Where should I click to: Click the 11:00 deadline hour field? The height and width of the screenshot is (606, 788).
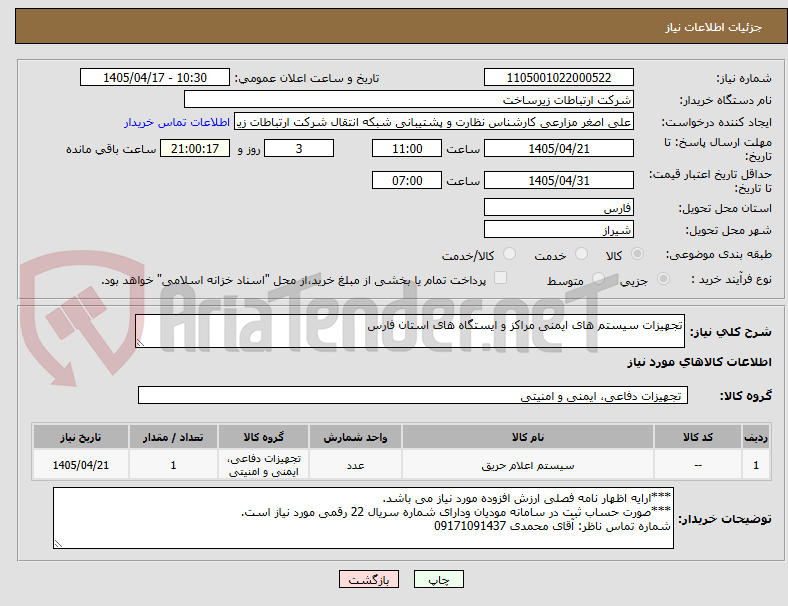[407, 149]
